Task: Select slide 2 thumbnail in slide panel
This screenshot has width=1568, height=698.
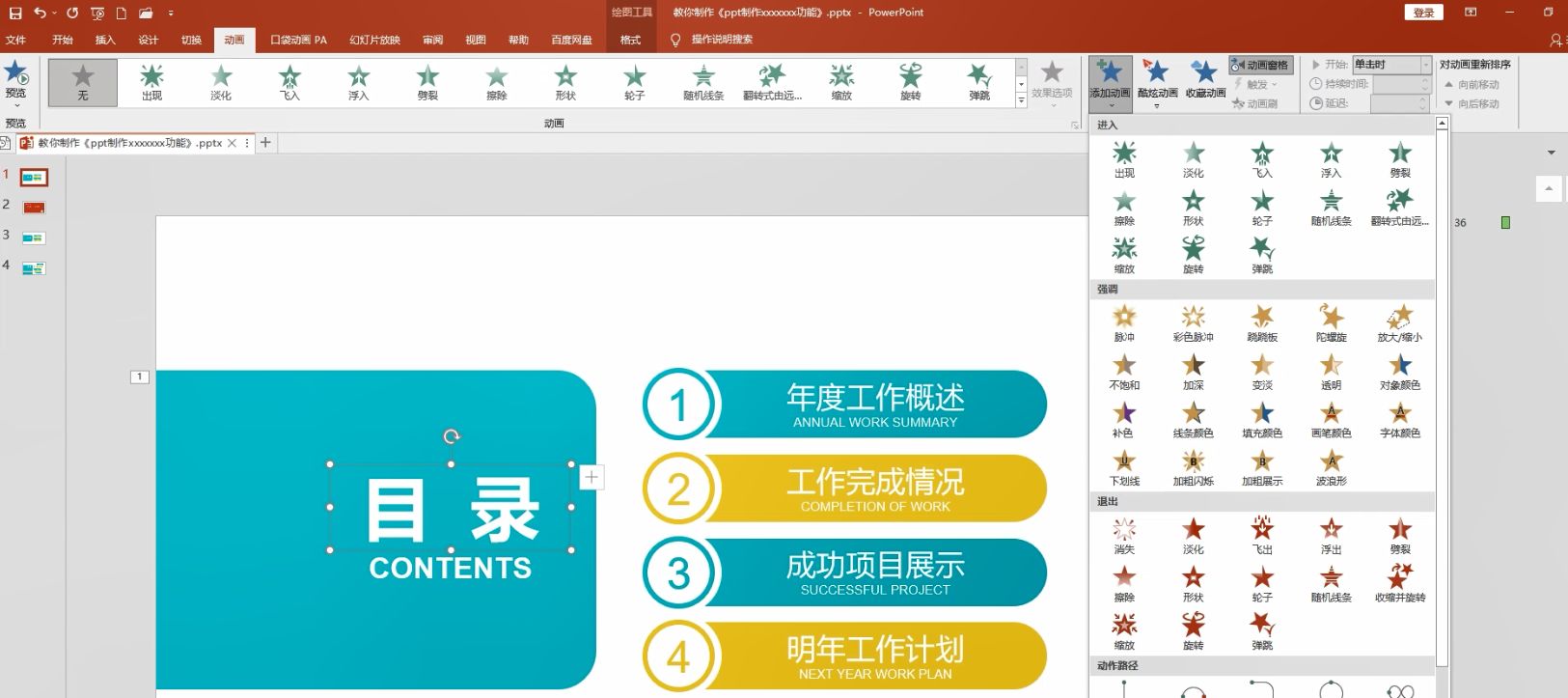Action: click(34, 208)
